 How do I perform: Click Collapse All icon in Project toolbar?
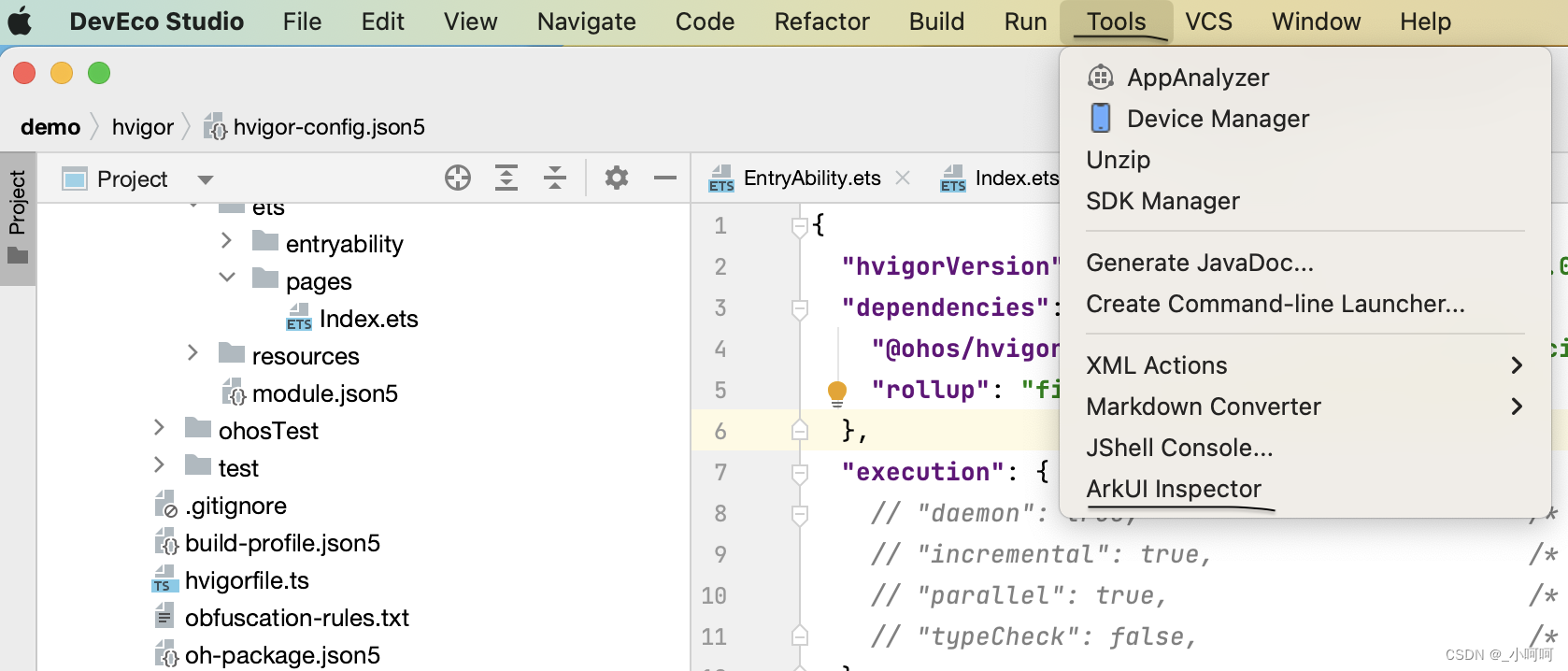[x=555, y=178]
